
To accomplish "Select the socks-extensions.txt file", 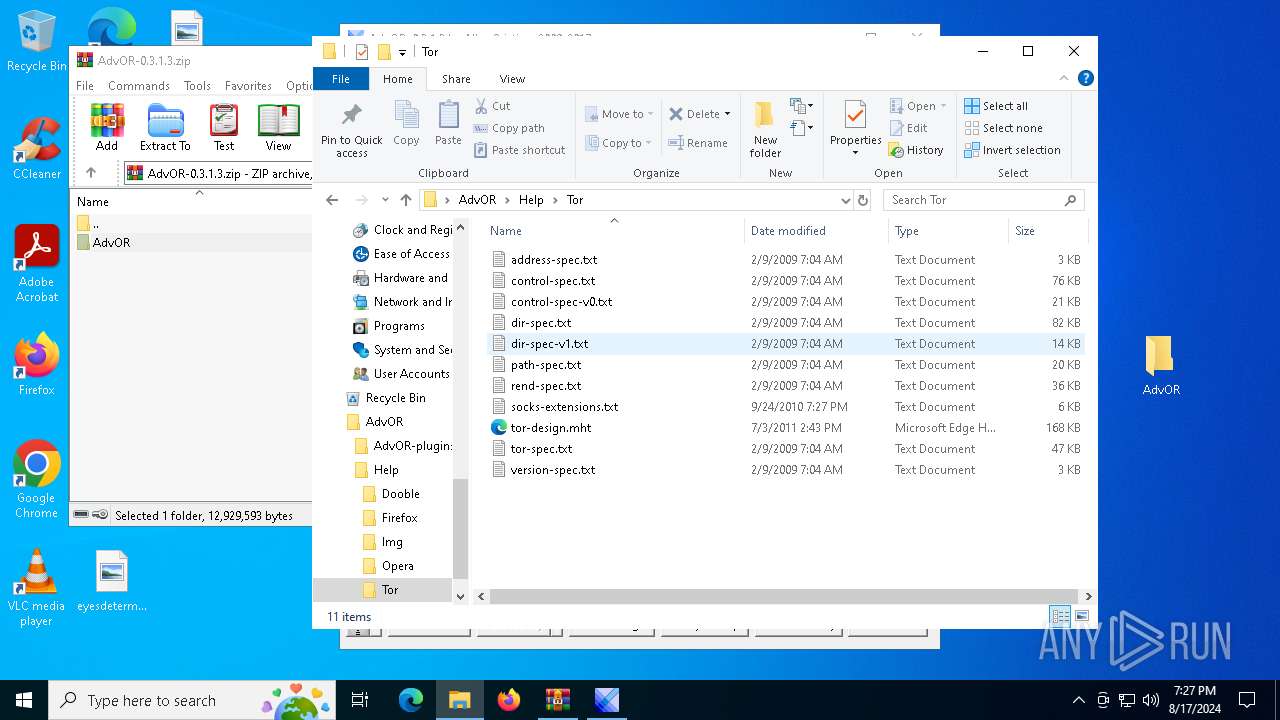I will pyautogui.click(x=564, y=407).
